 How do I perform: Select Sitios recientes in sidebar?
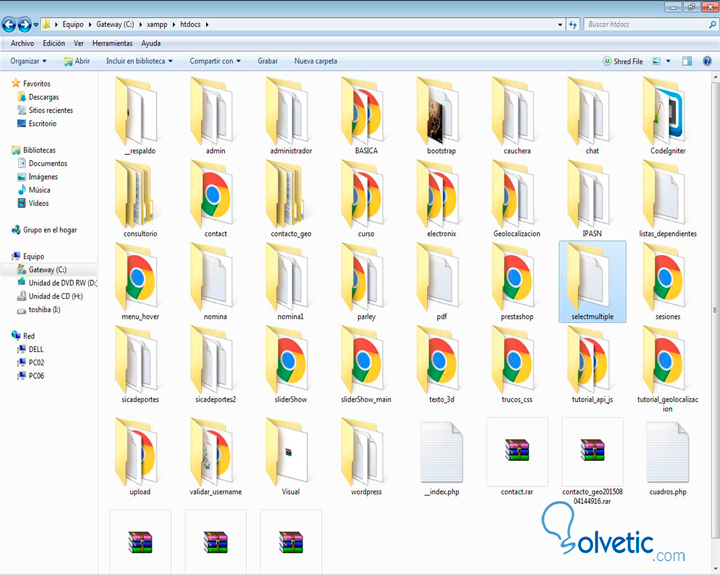coord(45,110)
